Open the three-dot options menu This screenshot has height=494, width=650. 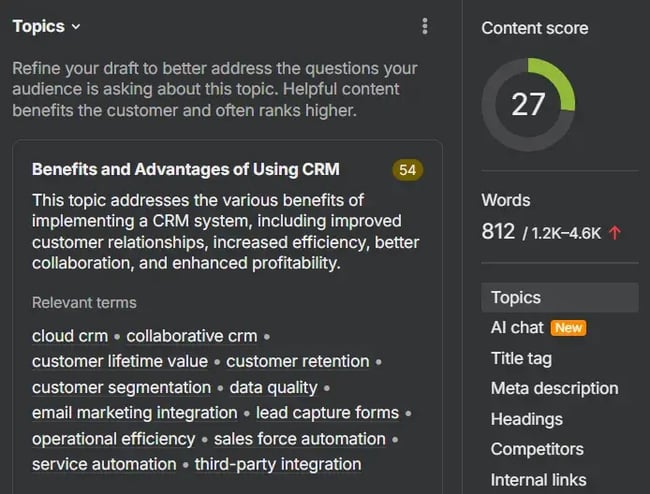pos(425,27)
